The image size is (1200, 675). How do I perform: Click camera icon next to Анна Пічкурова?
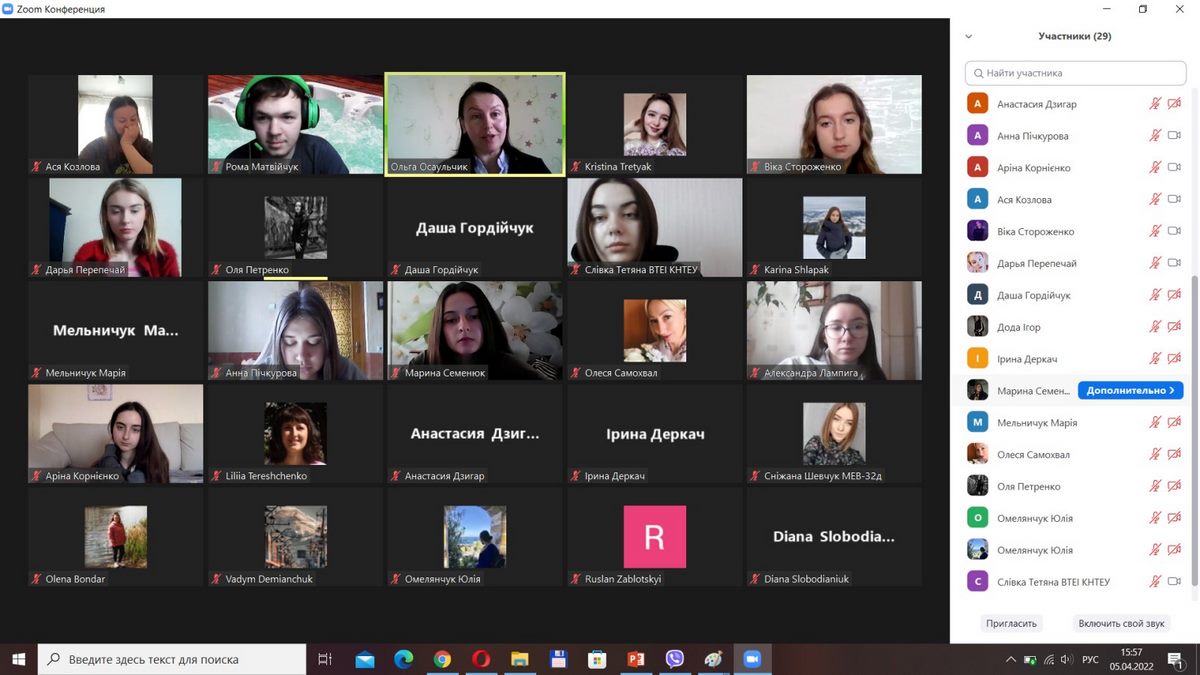(1174, 136)
